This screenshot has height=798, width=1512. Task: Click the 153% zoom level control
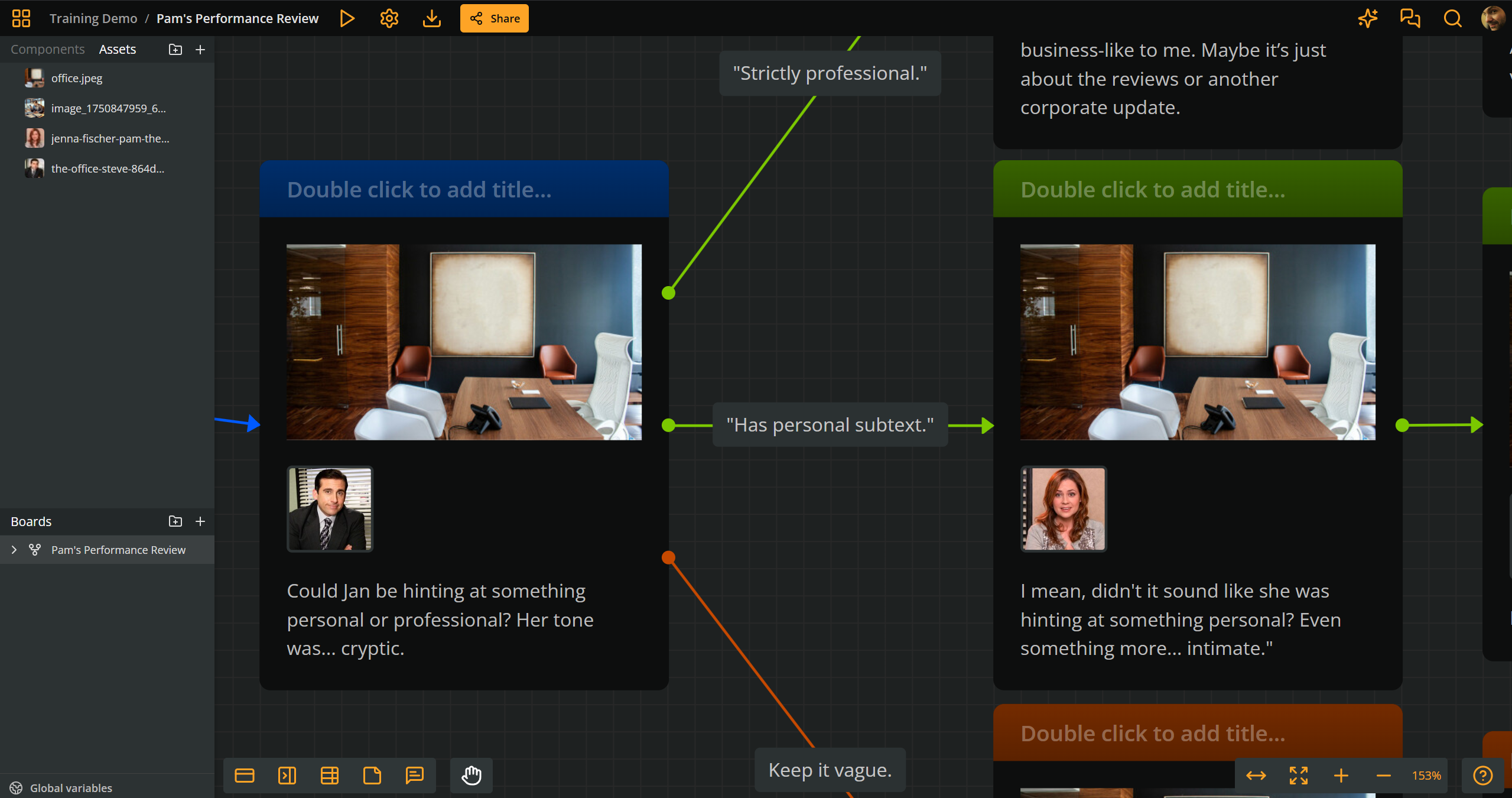click(1426, 776)
